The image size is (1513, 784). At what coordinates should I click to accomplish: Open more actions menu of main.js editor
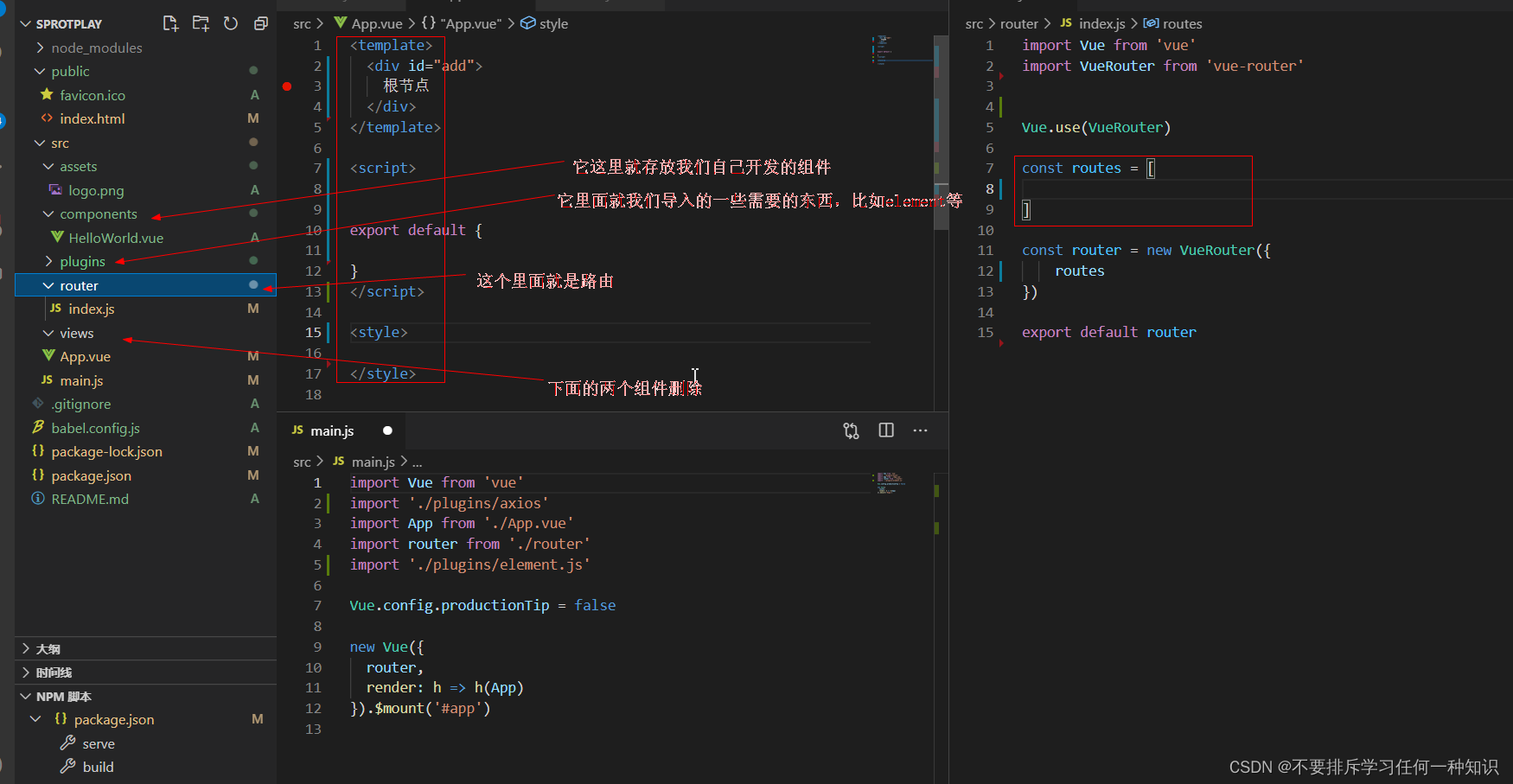click(x=921, y=430)
